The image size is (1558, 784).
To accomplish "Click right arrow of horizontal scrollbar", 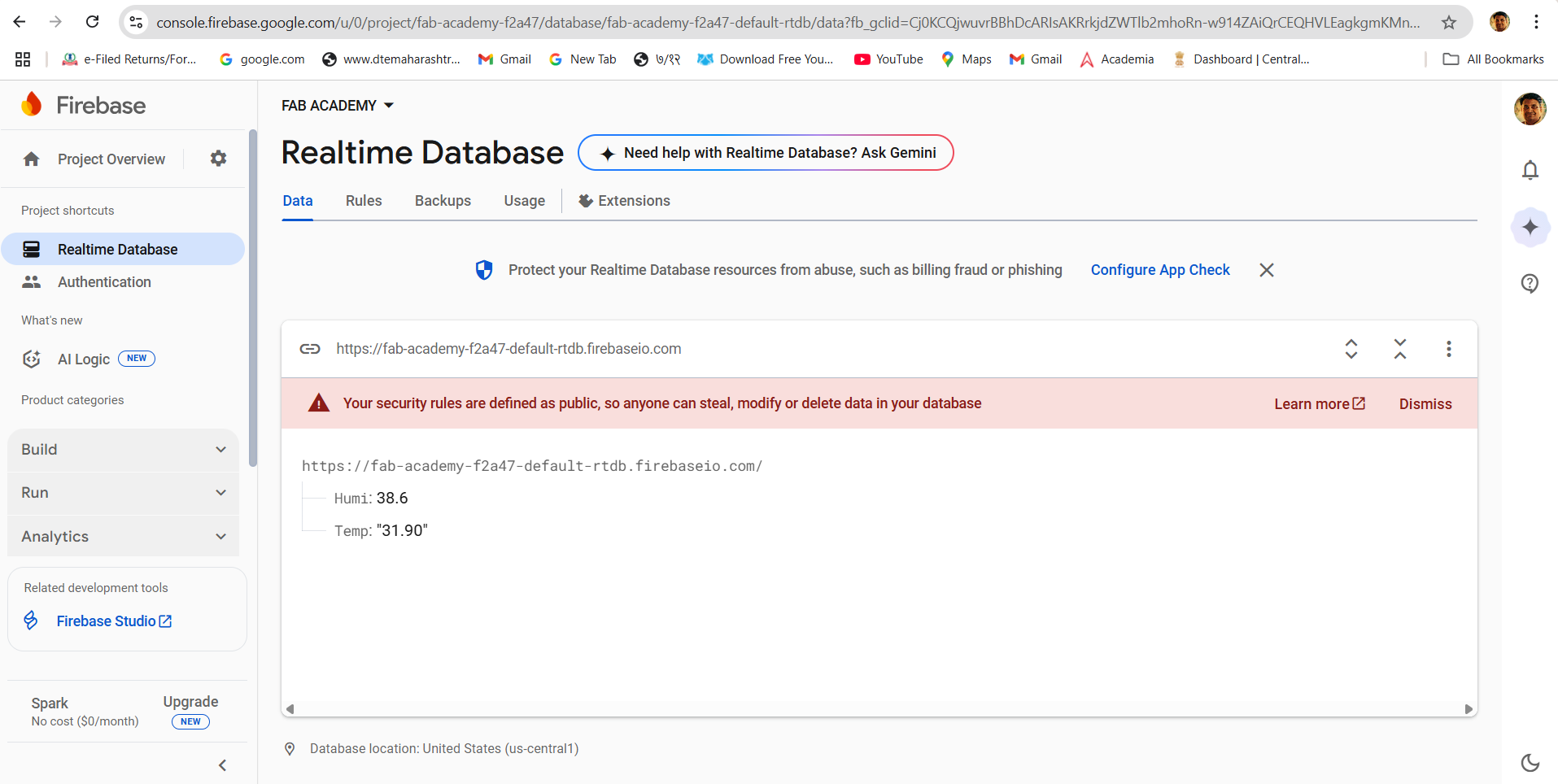I will click(x=1469, y=709).
